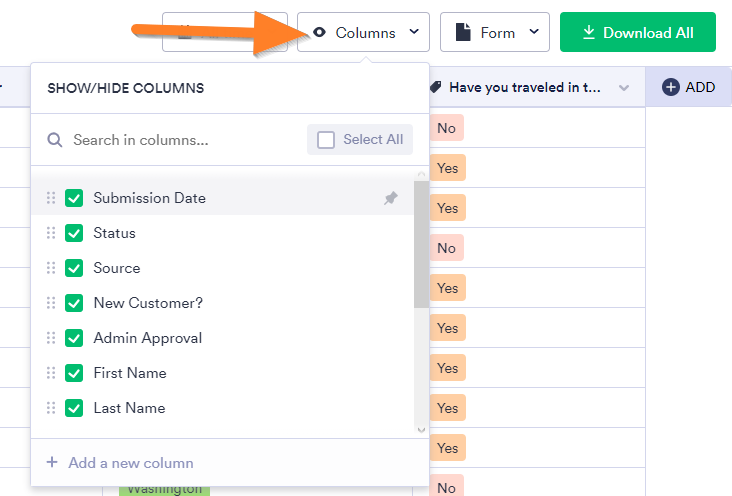Click drag handle icon for Admin Approval

click(51, 338)
